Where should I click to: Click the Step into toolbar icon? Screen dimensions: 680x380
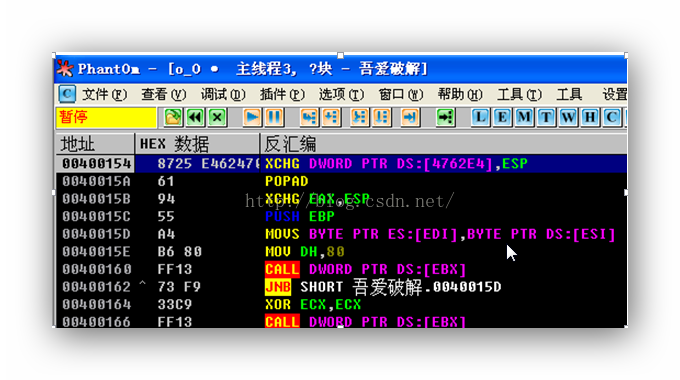[309, 117]
